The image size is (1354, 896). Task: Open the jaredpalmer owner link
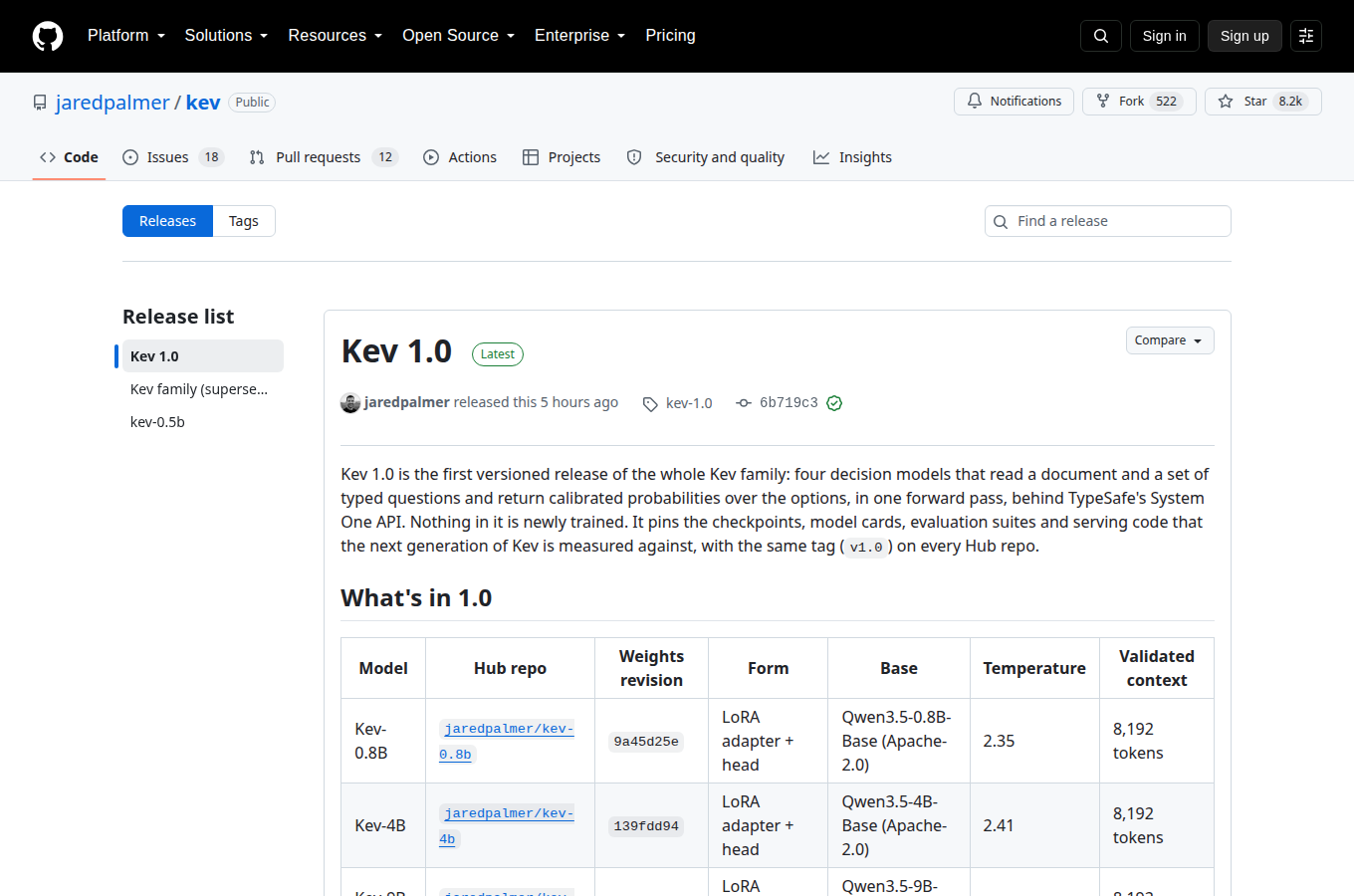click(x=113, y=103)
